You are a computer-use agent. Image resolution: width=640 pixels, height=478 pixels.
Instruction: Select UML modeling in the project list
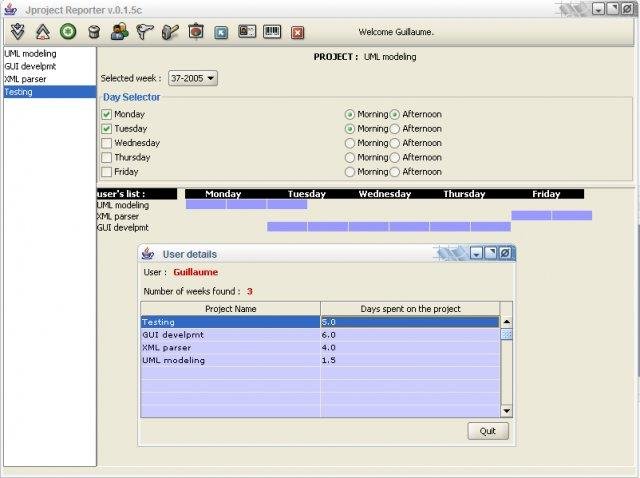tap(50, 53)
